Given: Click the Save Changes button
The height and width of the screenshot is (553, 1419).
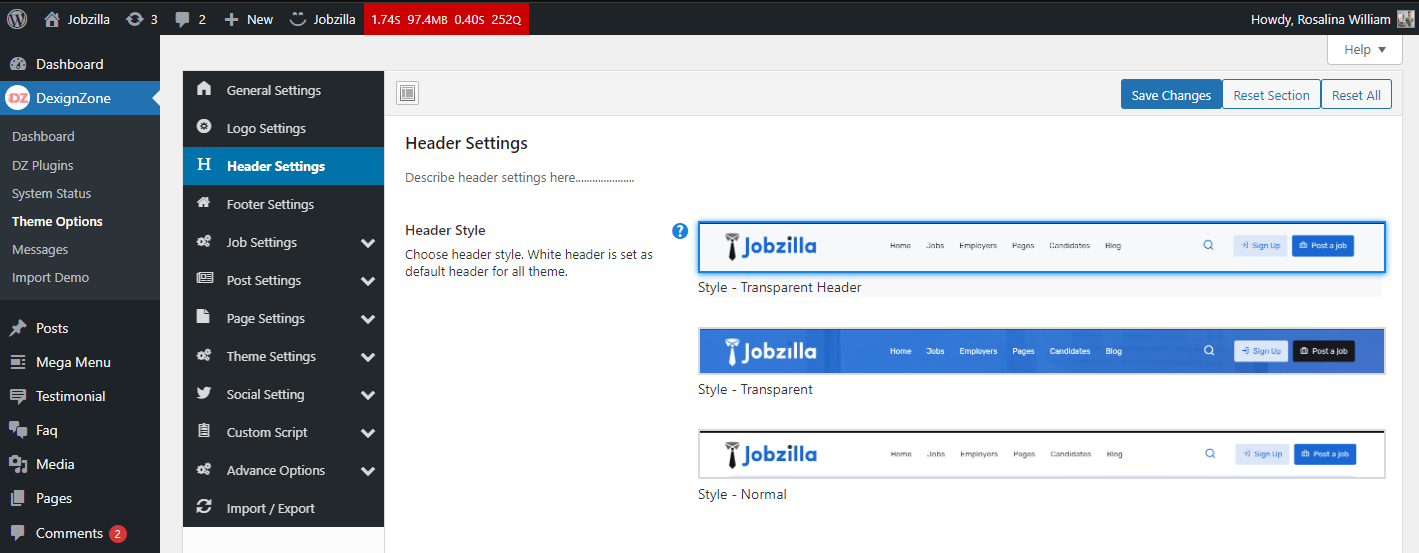Looking at the screenshot, I should point(1170,95).
